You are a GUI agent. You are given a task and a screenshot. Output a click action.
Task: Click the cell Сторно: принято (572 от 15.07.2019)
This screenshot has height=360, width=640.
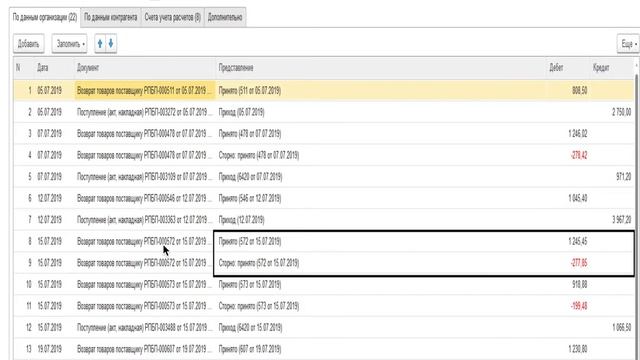pos(259,263)
